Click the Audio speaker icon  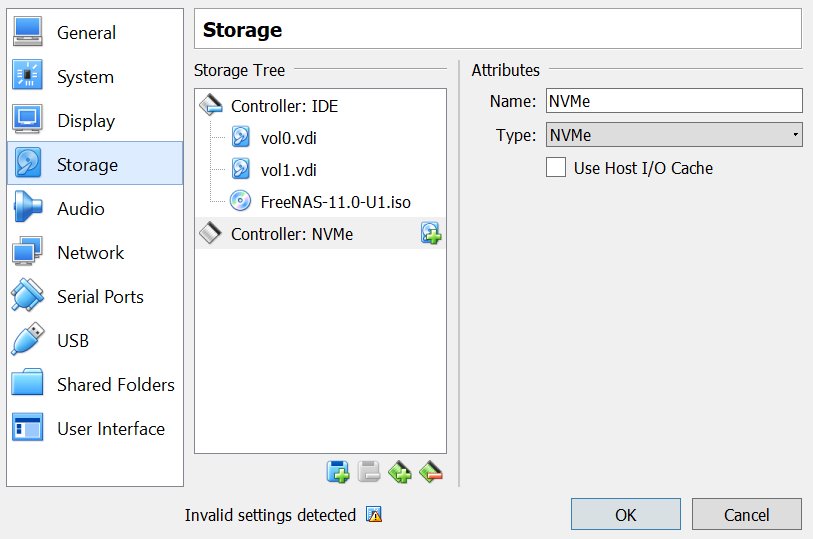(27, 207)
